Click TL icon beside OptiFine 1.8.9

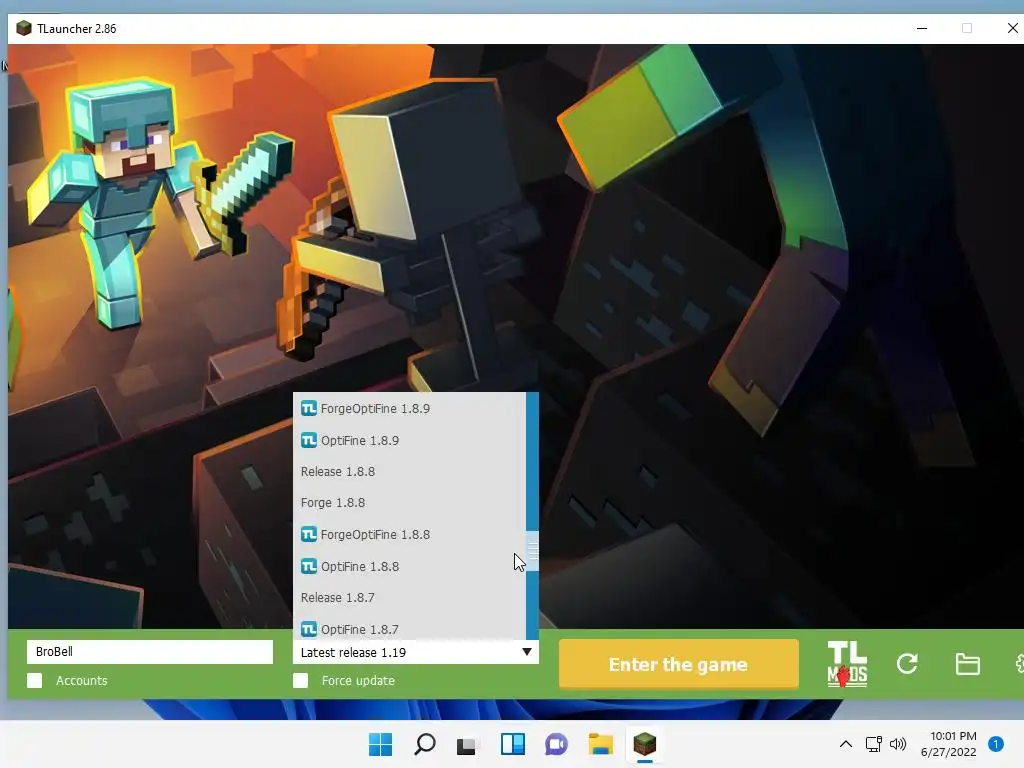coord(309,440)
